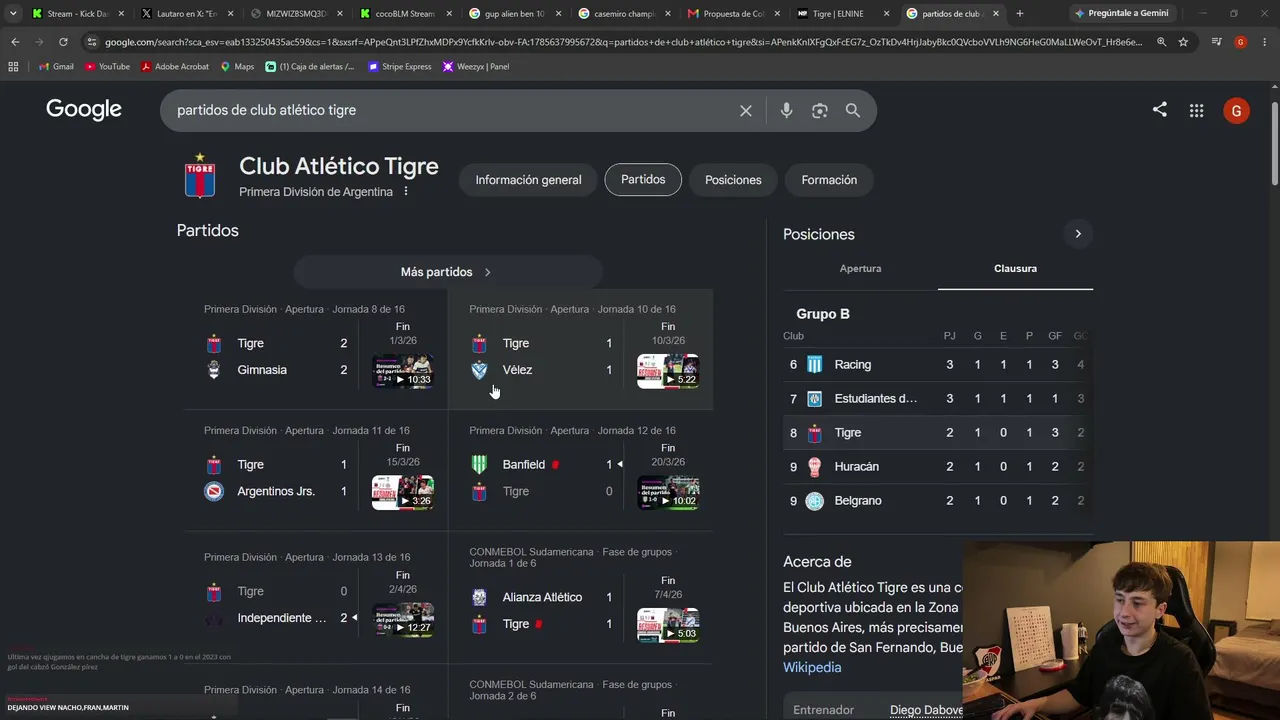Open the Google apps grid
This screenshot has height=720, width=1280.
point(1196,111)
